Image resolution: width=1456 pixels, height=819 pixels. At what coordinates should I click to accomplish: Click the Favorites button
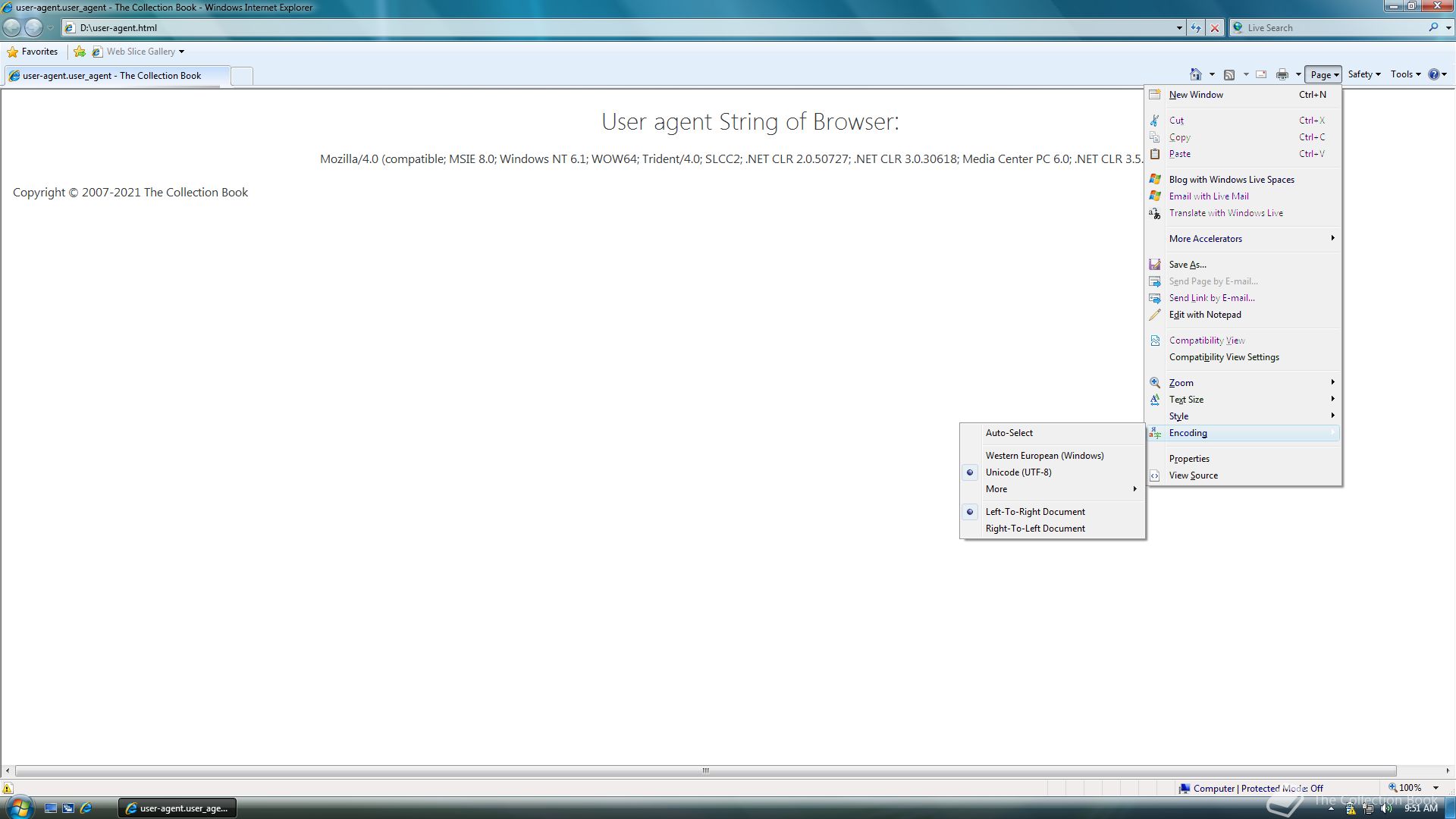click(x=32, y=52)
